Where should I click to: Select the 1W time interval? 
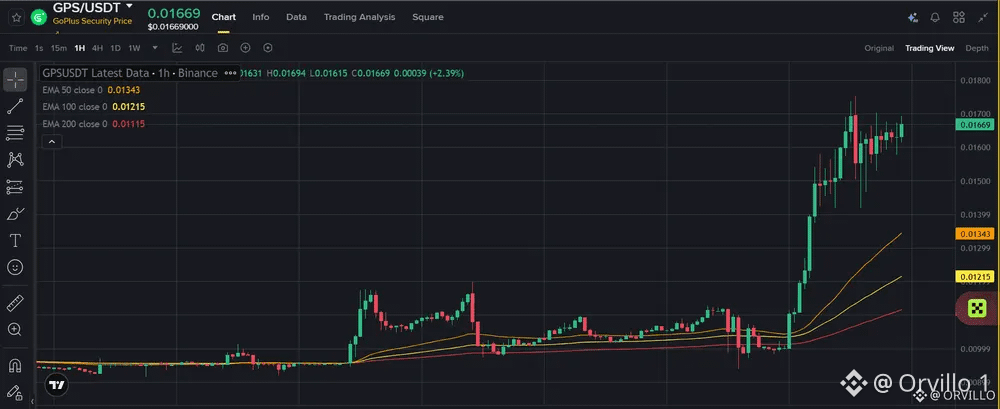(x=134, y=48)
